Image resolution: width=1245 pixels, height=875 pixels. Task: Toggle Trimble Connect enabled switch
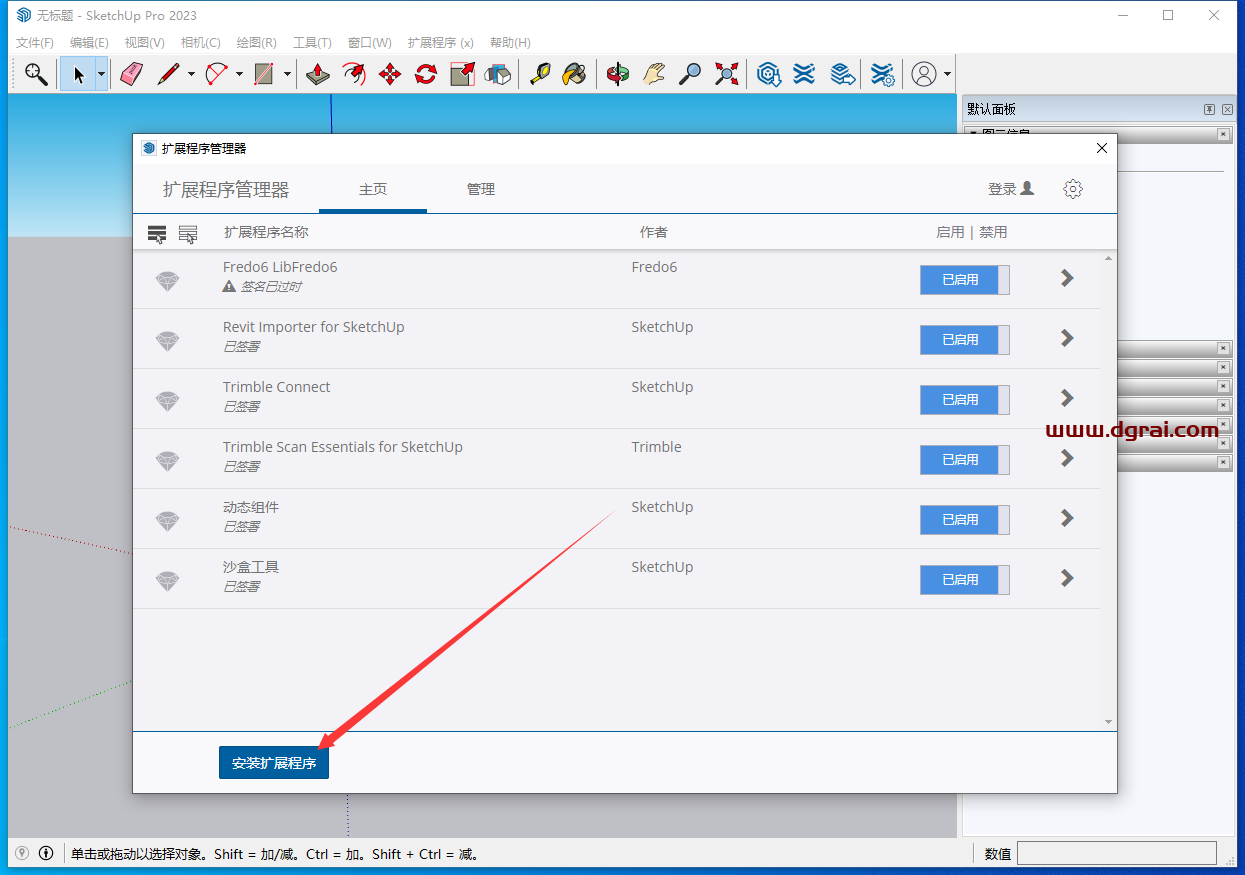(965, 400)
